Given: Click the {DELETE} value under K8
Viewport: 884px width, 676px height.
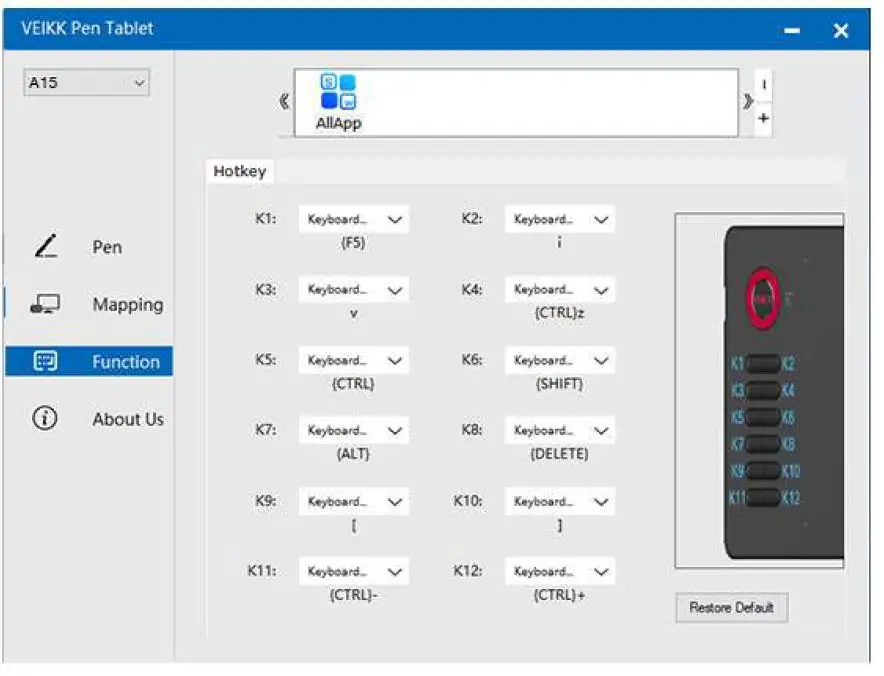Looking at the screenshot, I should 559,454.
